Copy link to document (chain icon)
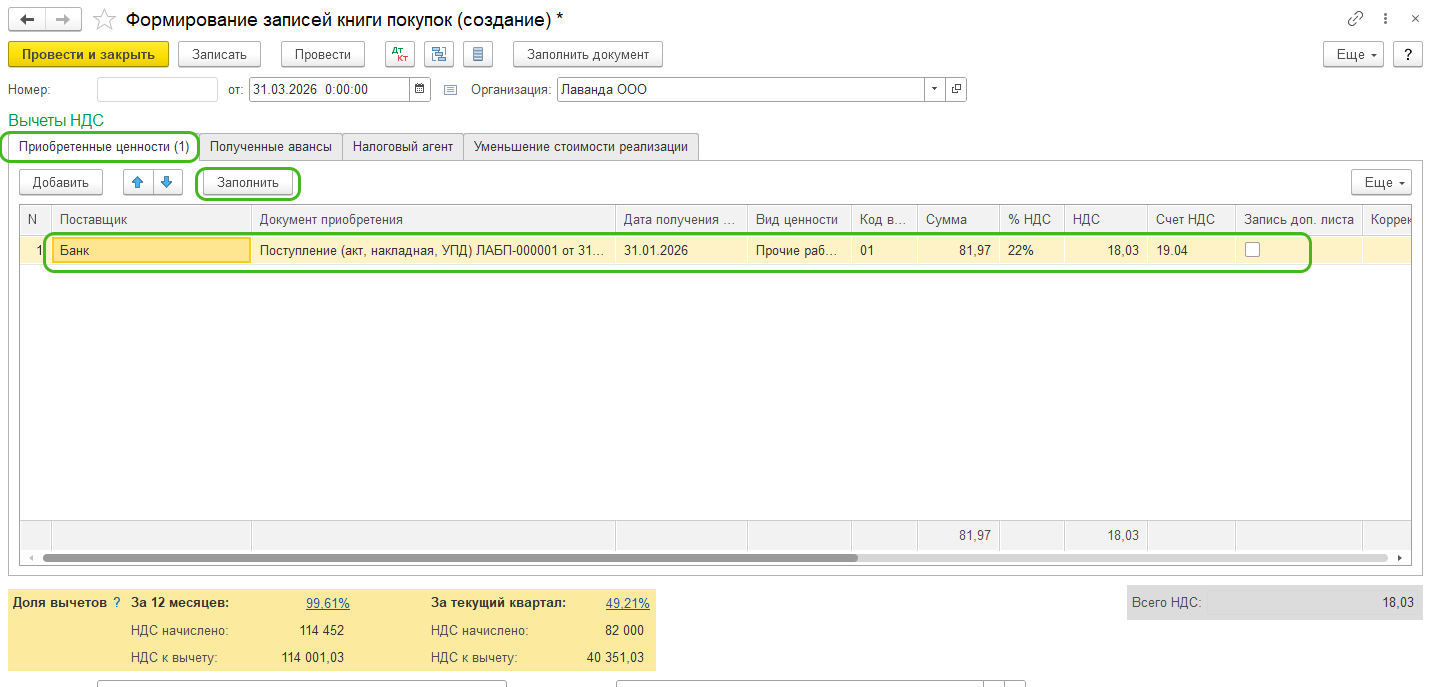The width and height of the screenshot is (1437, 687). (1356, 19)
